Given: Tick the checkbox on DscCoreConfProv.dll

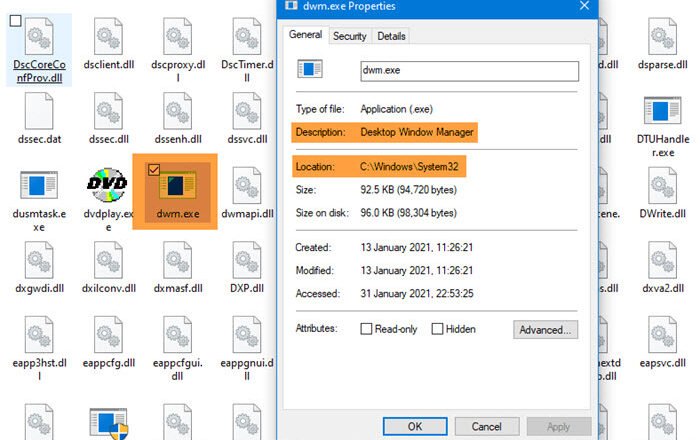Looking at the screenshot, I should click(x=16, y=21).
